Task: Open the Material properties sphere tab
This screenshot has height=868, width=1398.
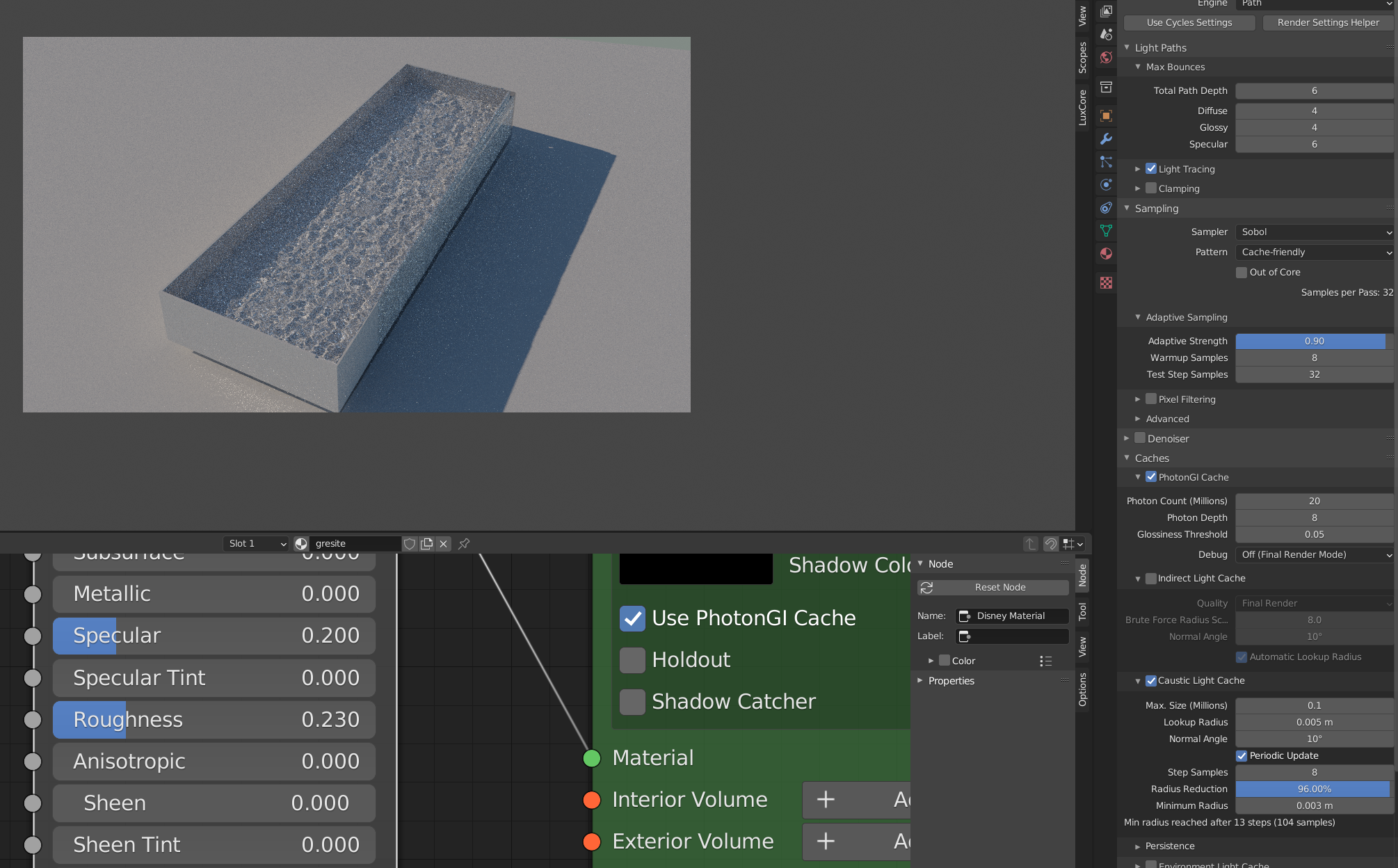Action: tap(1106, 254)
